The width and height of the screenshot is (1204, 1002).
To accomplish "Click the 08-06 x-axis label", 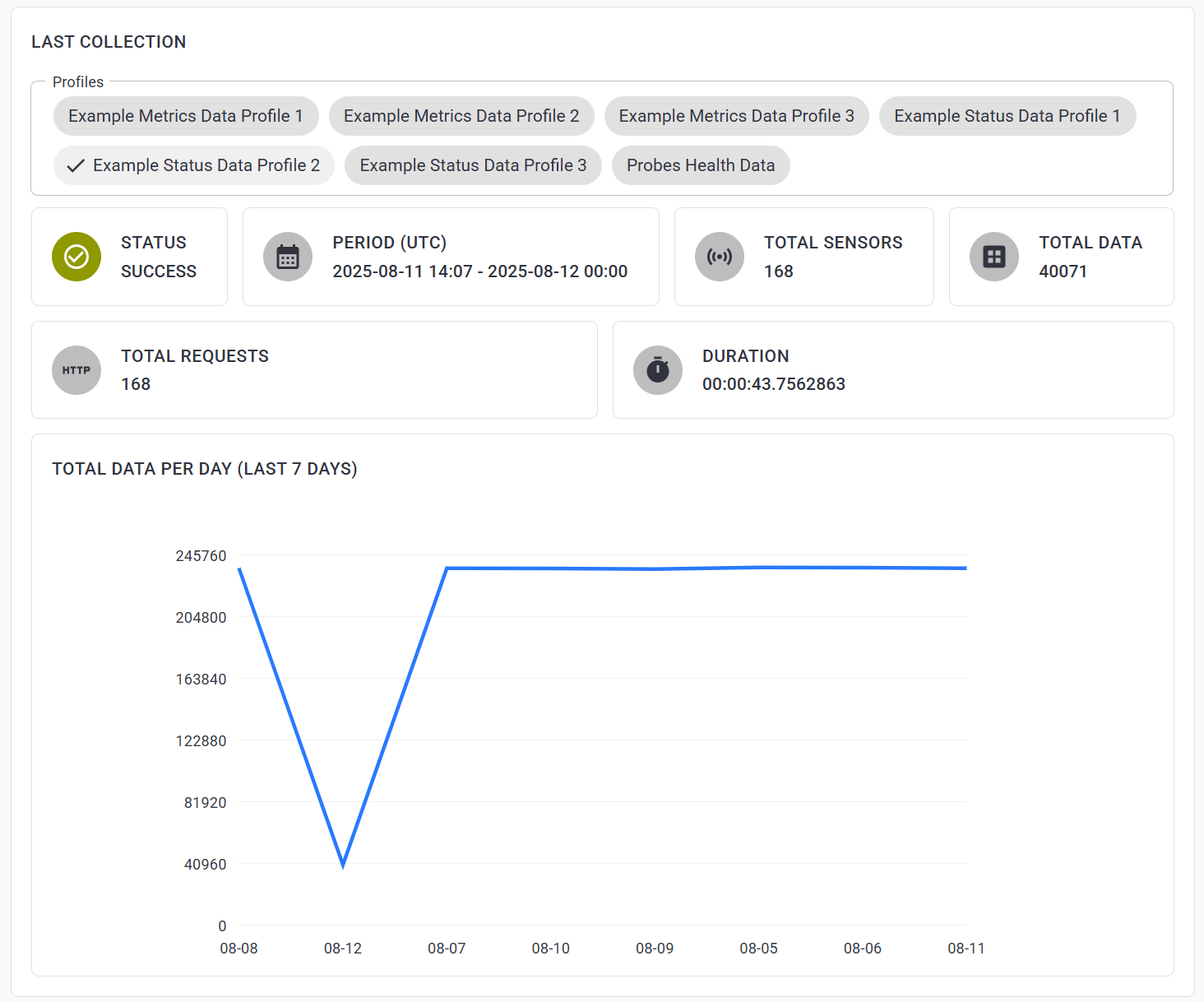I will click(863, 949).
